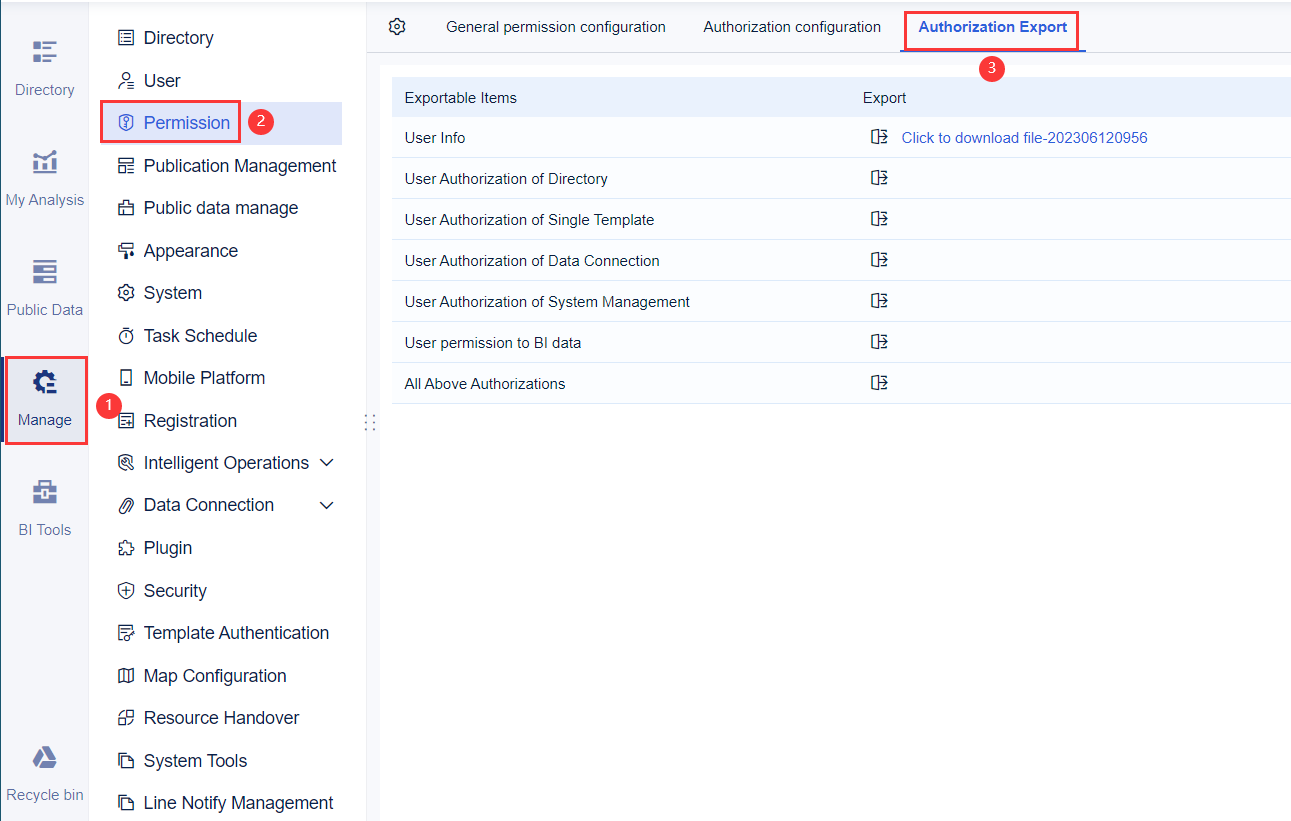Open Public data manage

tap(220, 208)
